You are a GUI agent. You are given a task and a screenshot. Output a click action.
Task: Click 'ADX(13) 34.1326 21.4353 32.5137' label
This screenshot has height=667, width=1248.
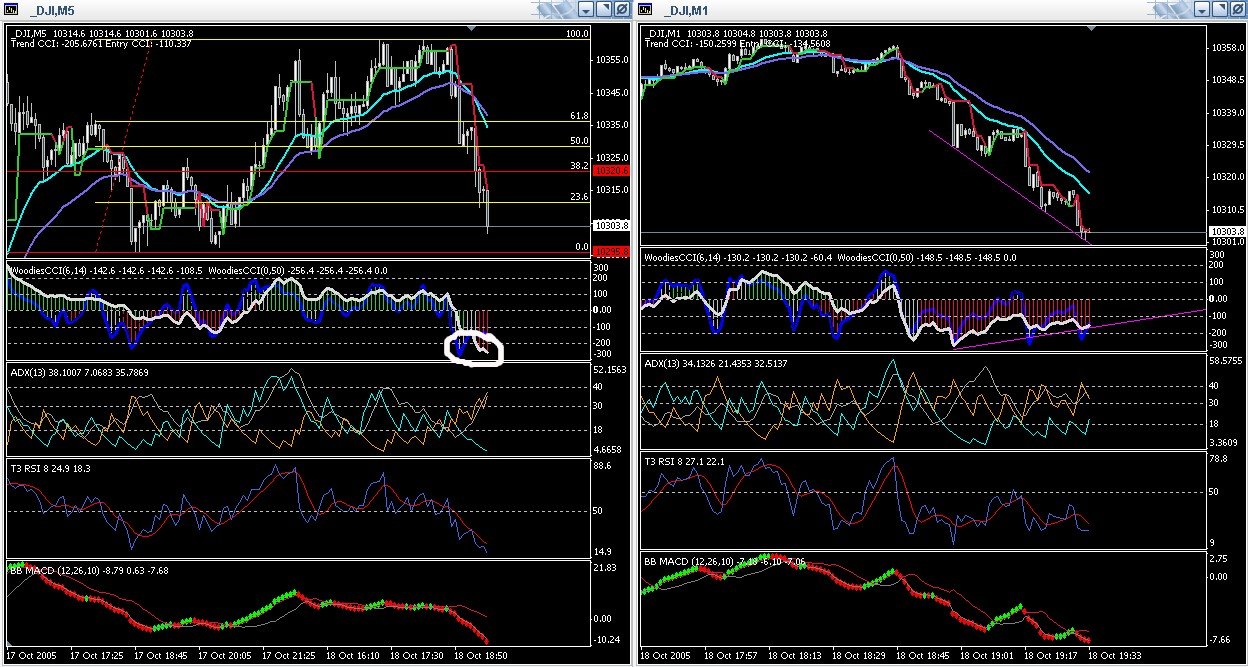714,363
